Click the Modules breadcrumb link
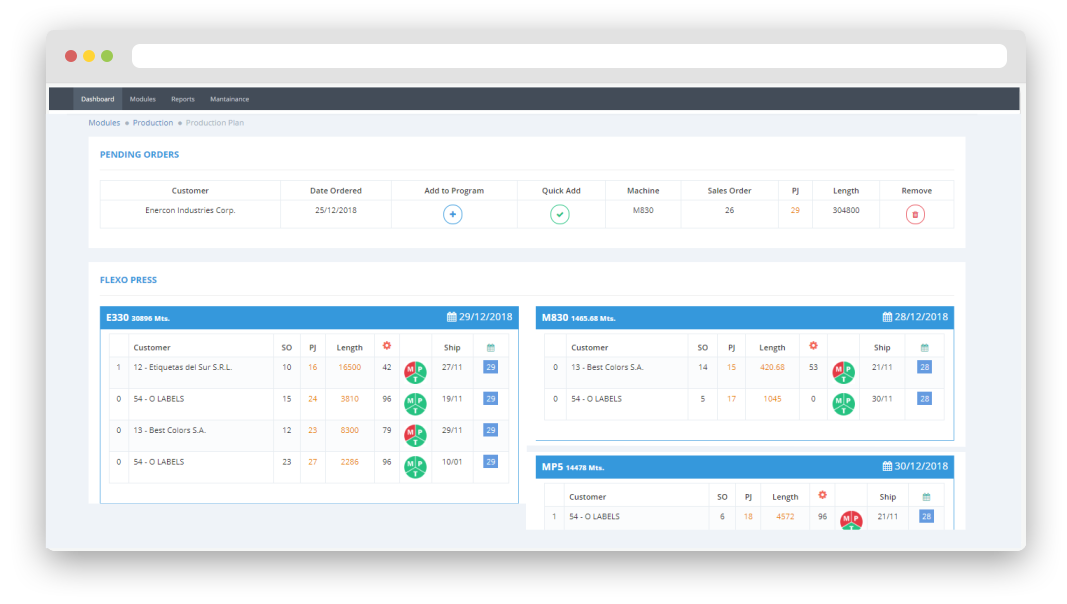This screenshot has width=1067, height=604. tap(104, 123)
